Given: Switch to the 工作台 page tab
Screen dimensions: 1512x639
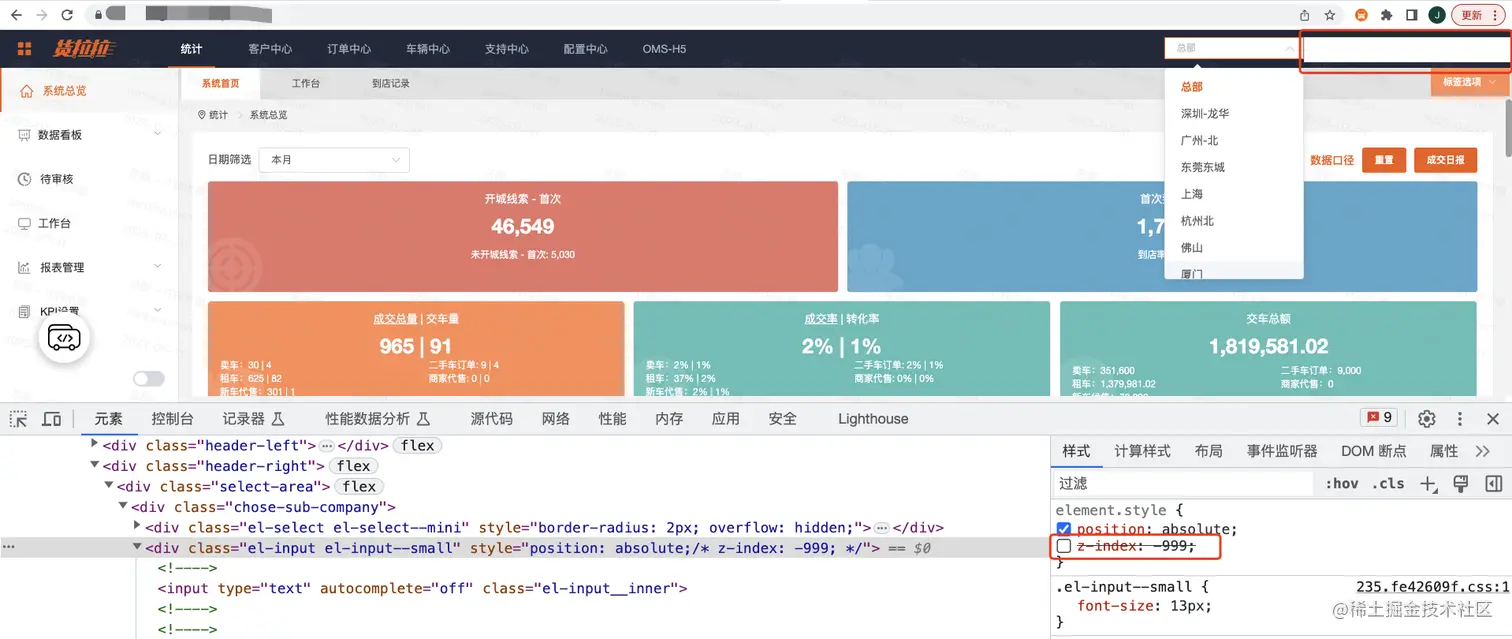Looking at the screenshot, I should pos(306,84).
